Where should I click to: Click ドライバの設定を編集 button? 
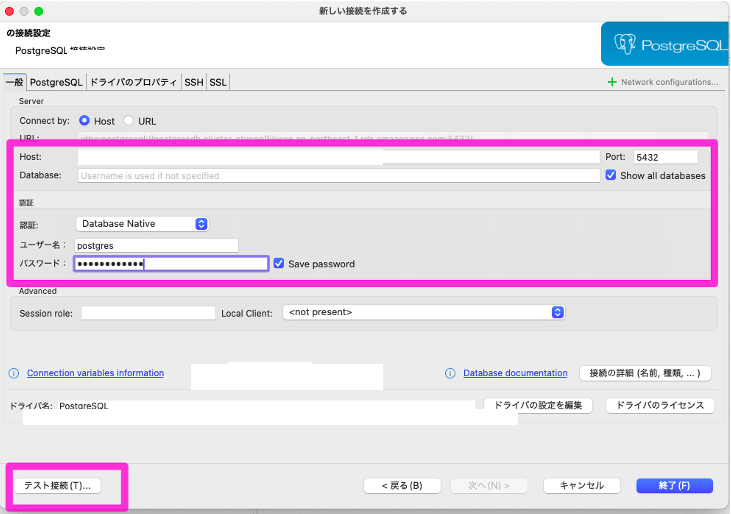coord(538,405)
